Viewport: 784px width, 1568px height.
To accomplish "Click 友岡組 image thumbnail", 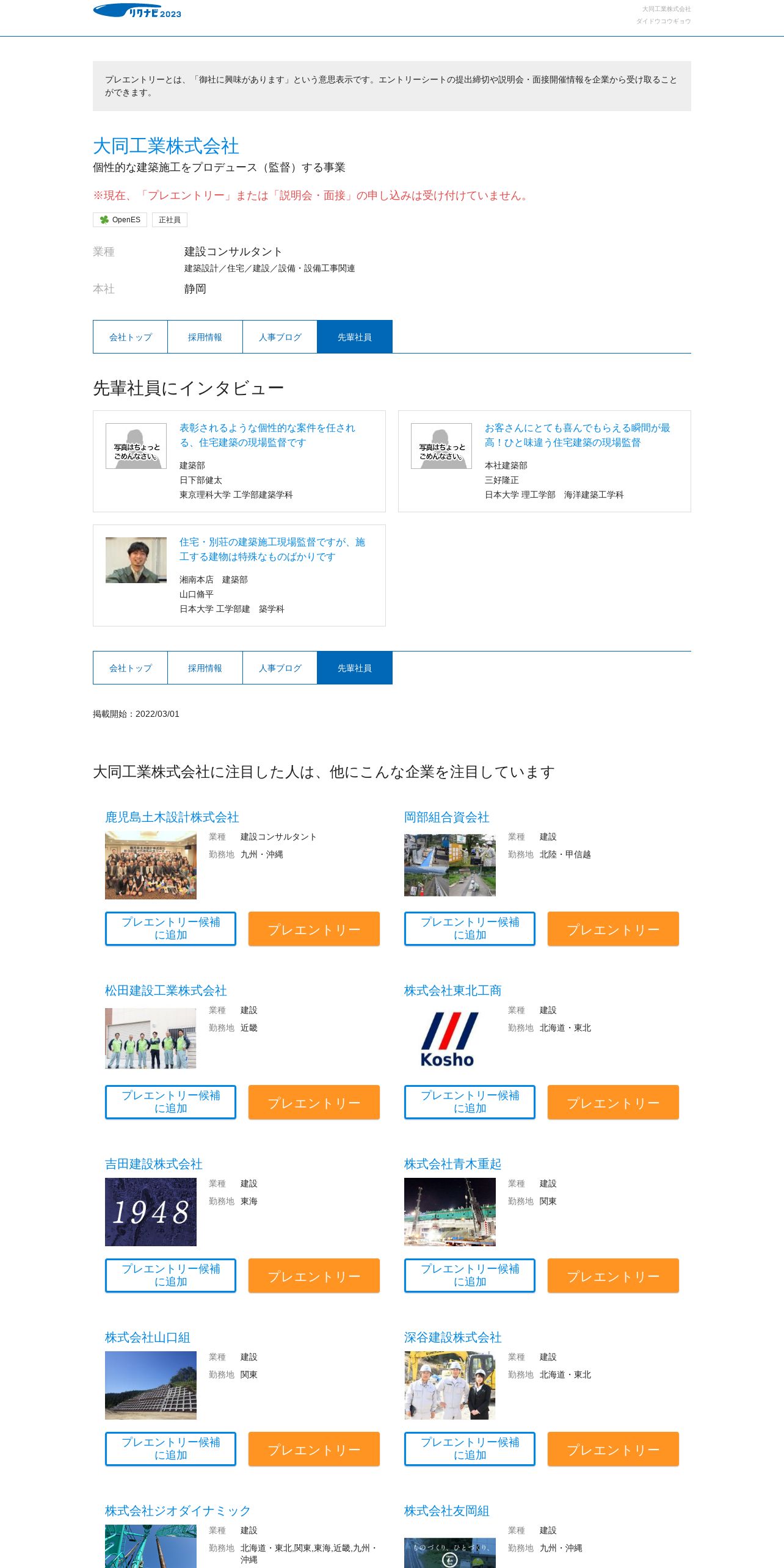I will [x=450, y=1553].
